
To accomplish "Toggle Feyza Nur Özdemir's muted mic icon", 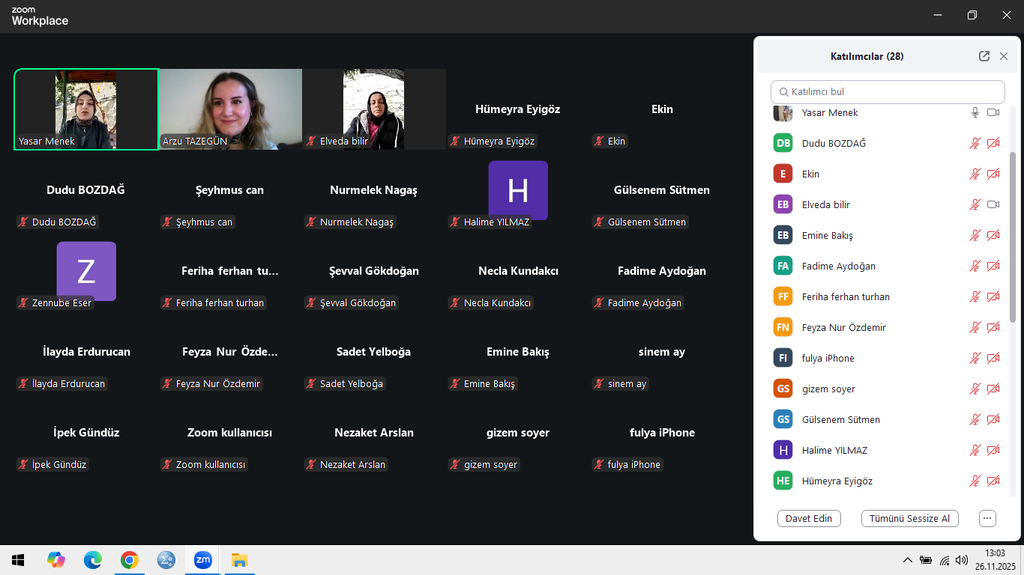I will tap(975, 328).
